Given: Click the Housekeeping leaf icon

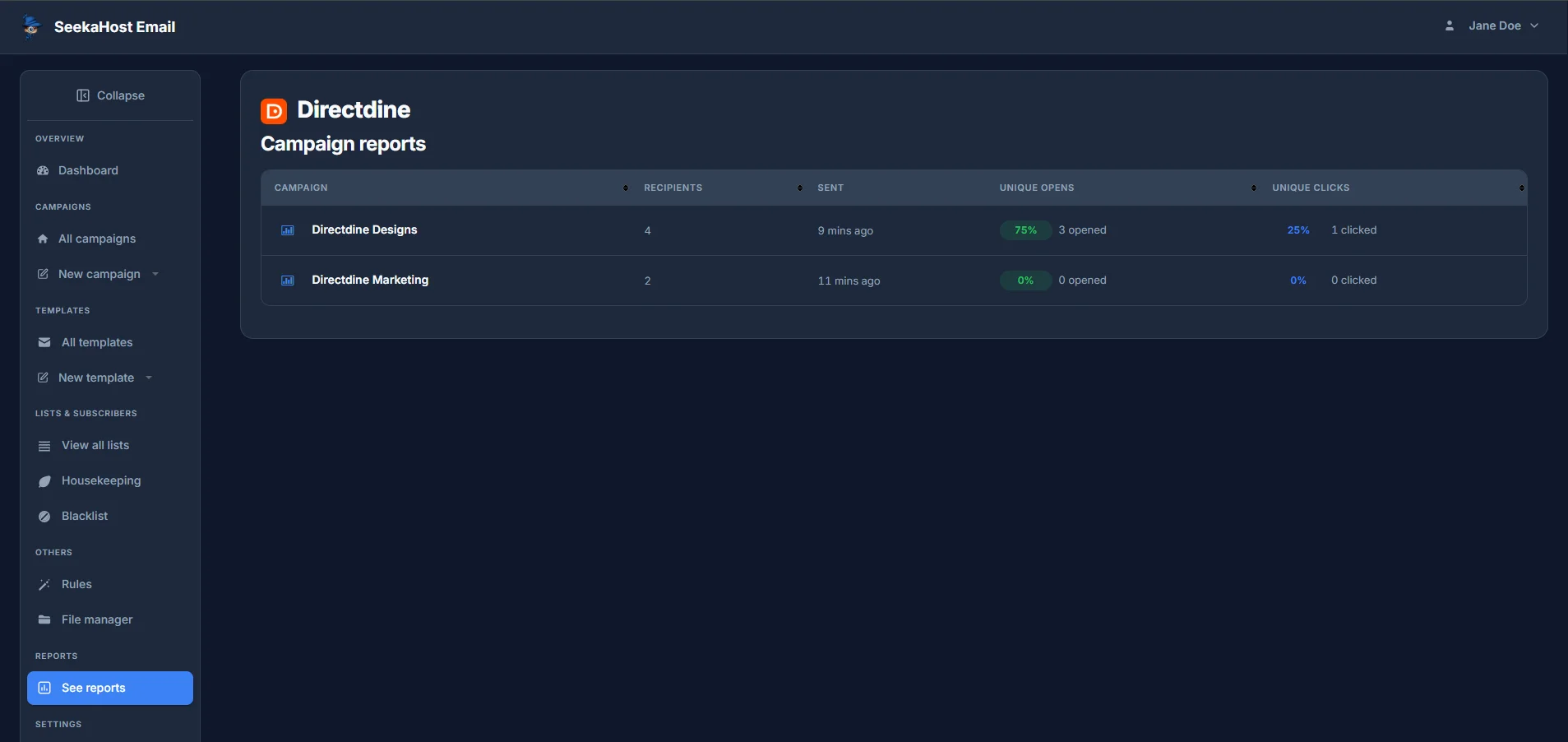Looking at the screenshot, I should pos(44,481).
